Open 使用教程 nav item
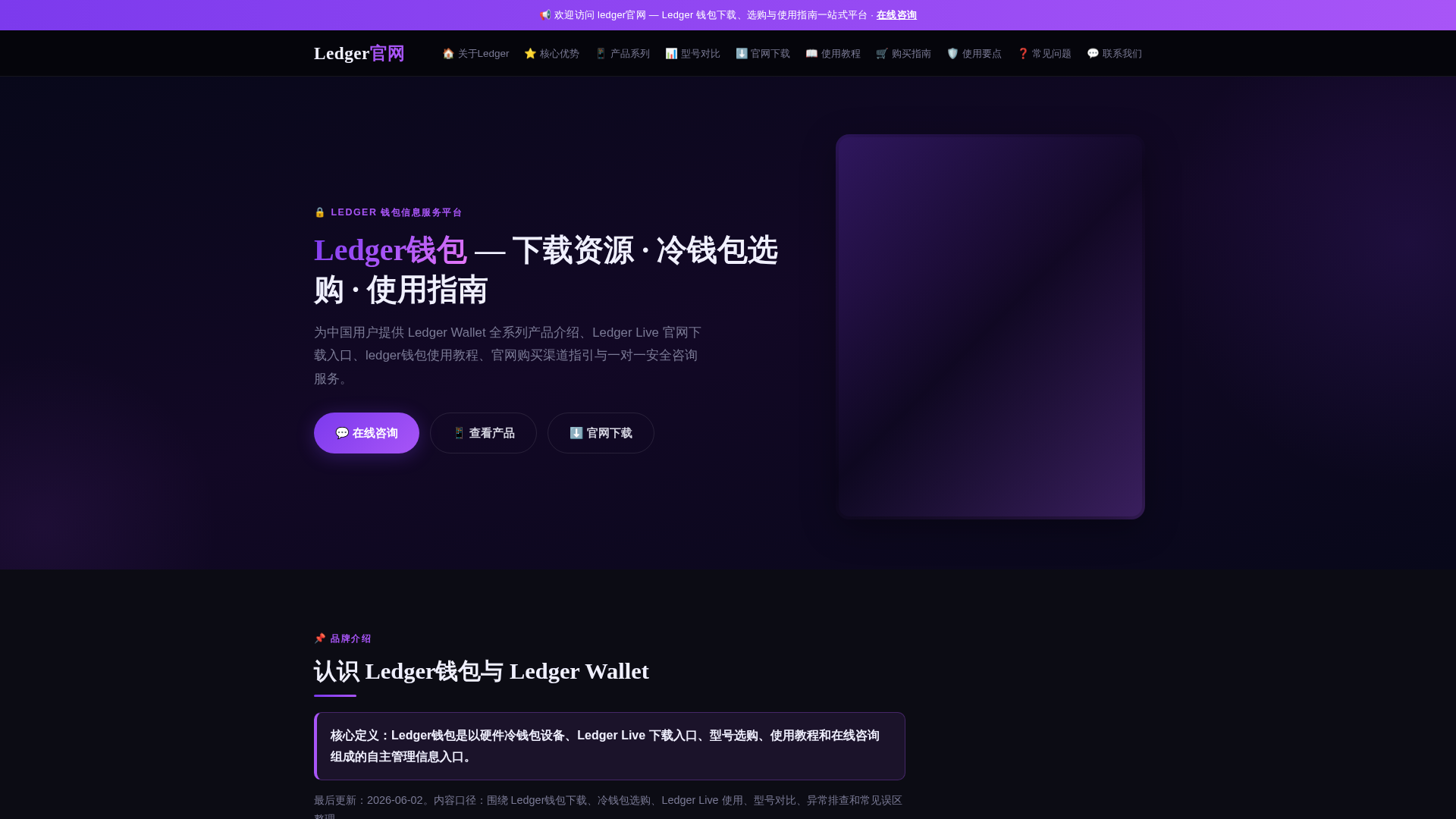The image size is (1456, 819). click(833, 53)
